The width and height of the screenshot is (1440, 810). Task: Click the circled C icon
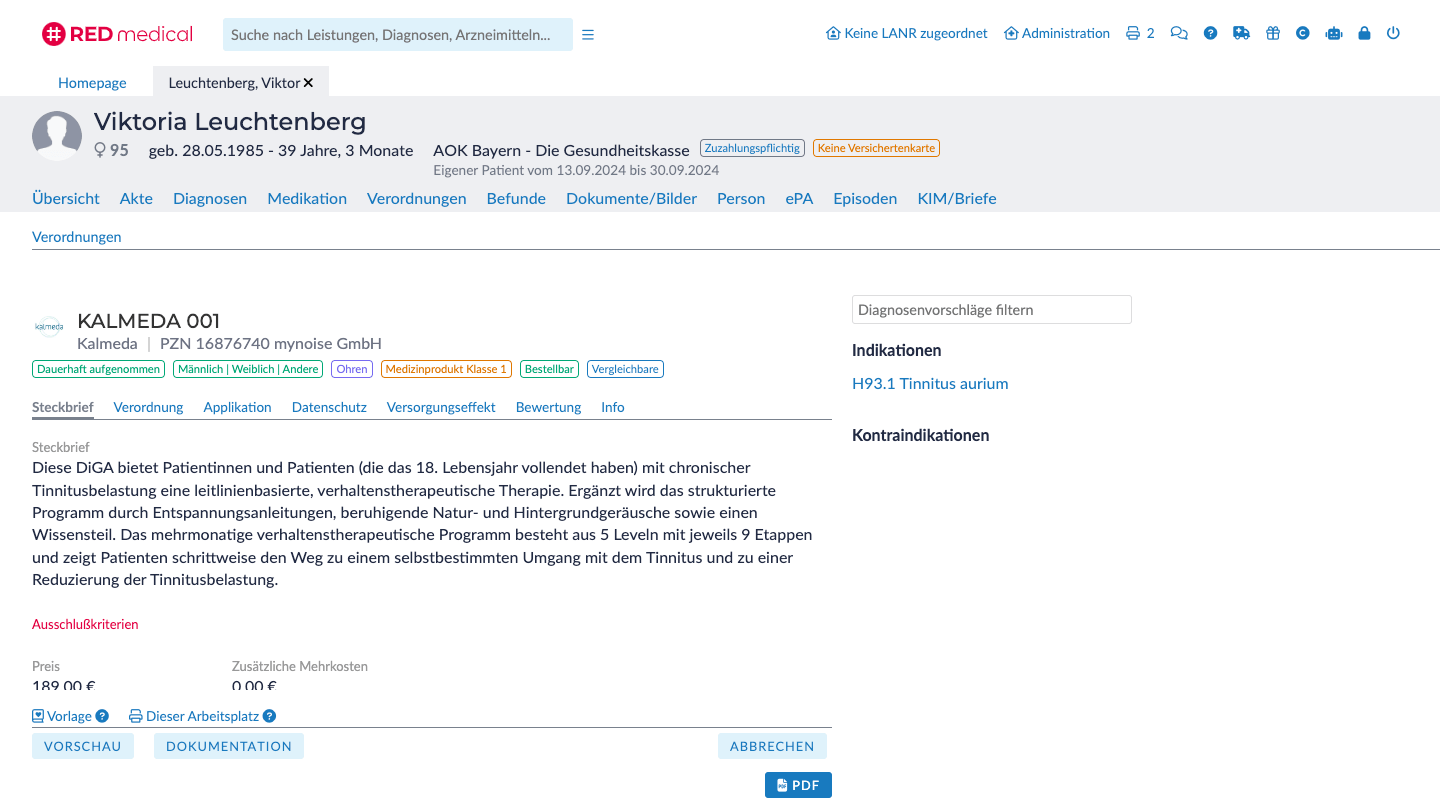[1303, 33]
